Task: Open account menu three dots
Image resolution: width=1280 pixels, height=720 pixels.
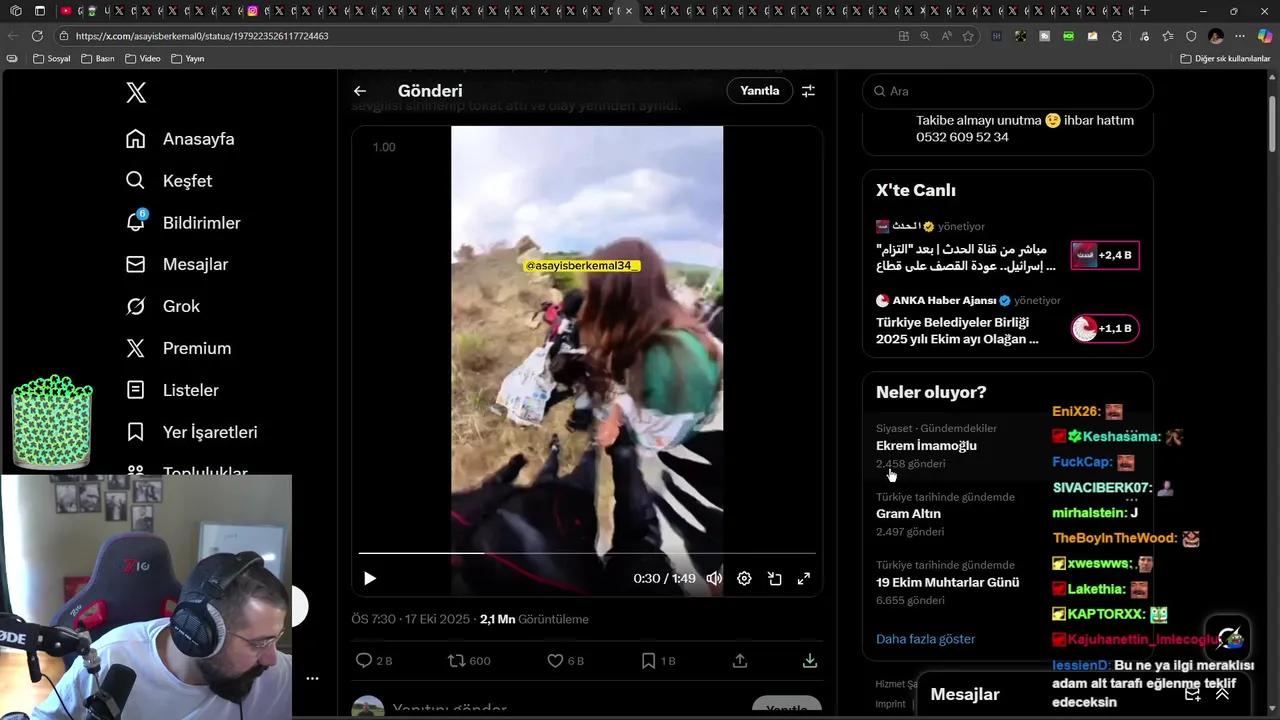Action: click(x=312, y=678)
